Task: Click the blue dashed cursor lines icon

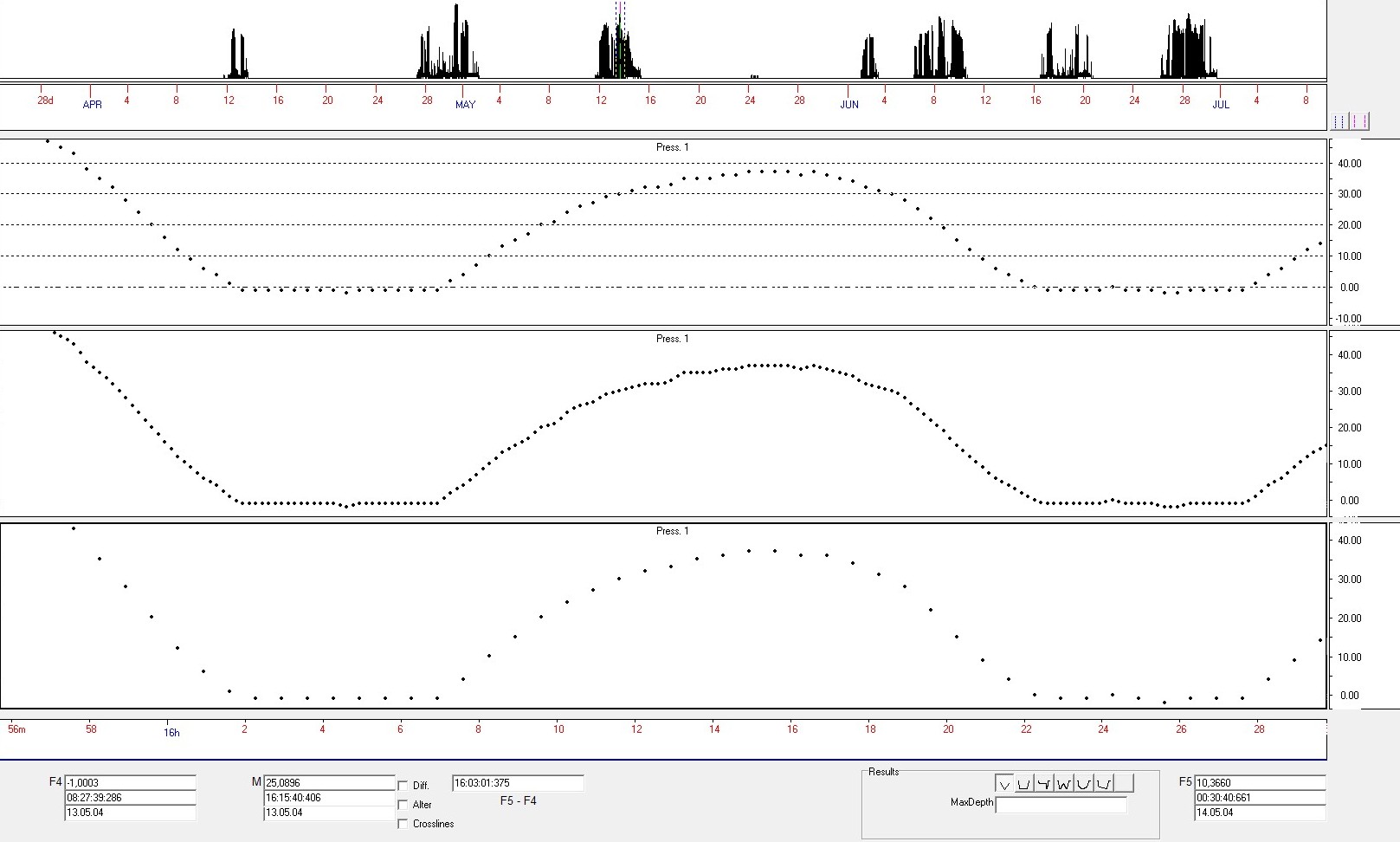Action: [x=1339, y=121]
